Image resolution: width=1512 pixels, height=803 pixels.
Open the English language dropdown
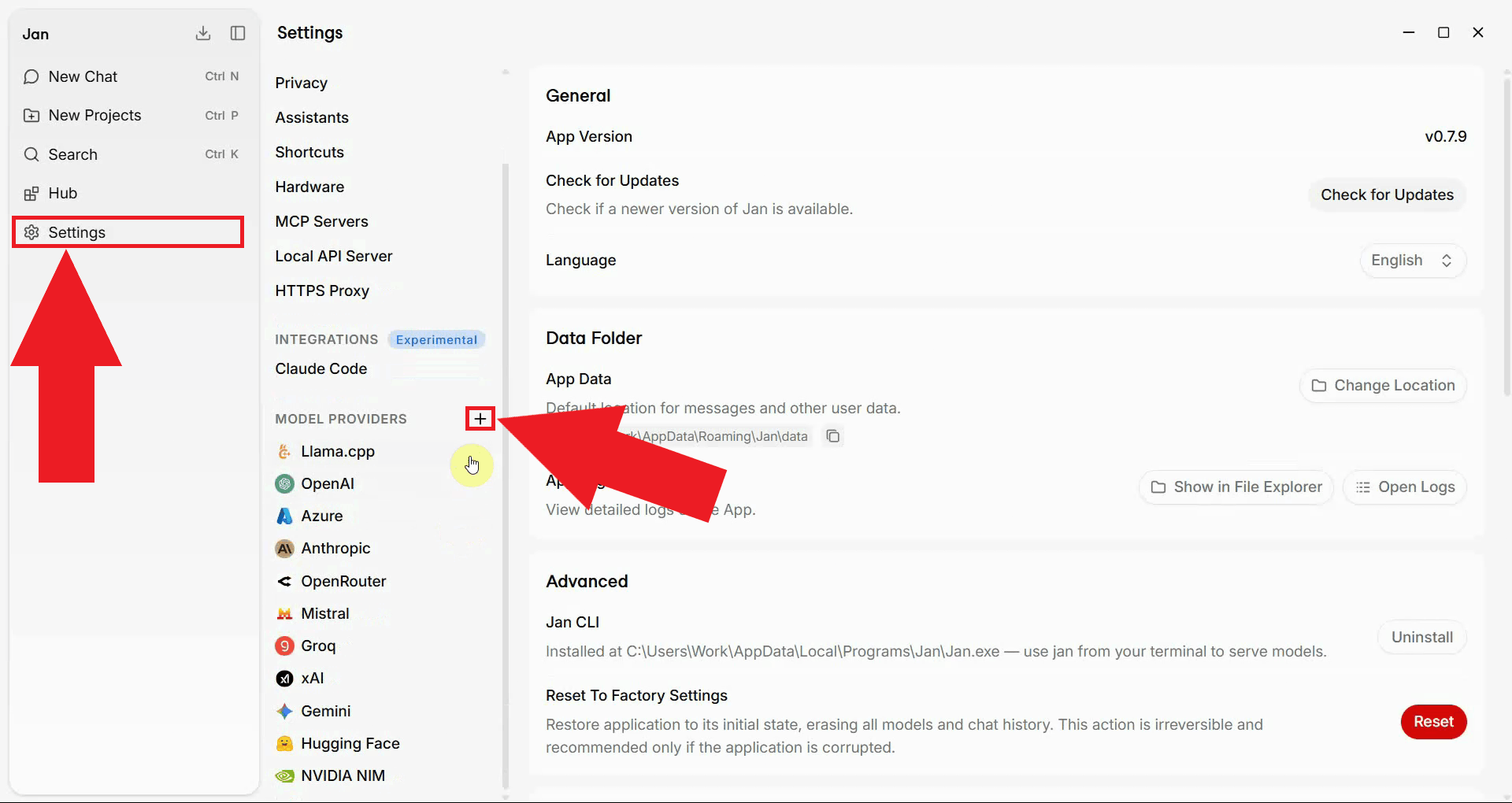tap(1412, 260)
